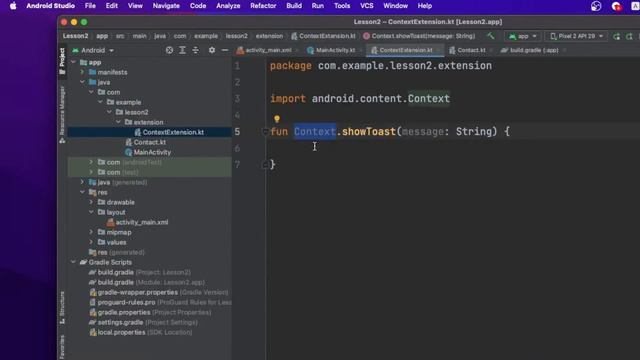Click line number 6 in the gutter
The image size is (640, 360).
coord(238,148)
